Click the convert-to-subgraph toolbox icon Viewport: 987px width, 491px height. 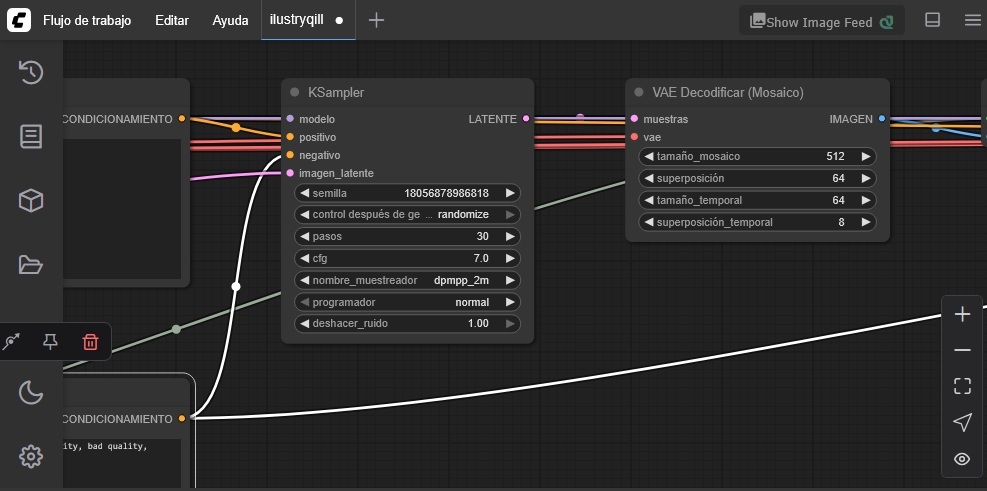(x=11, y=342)
